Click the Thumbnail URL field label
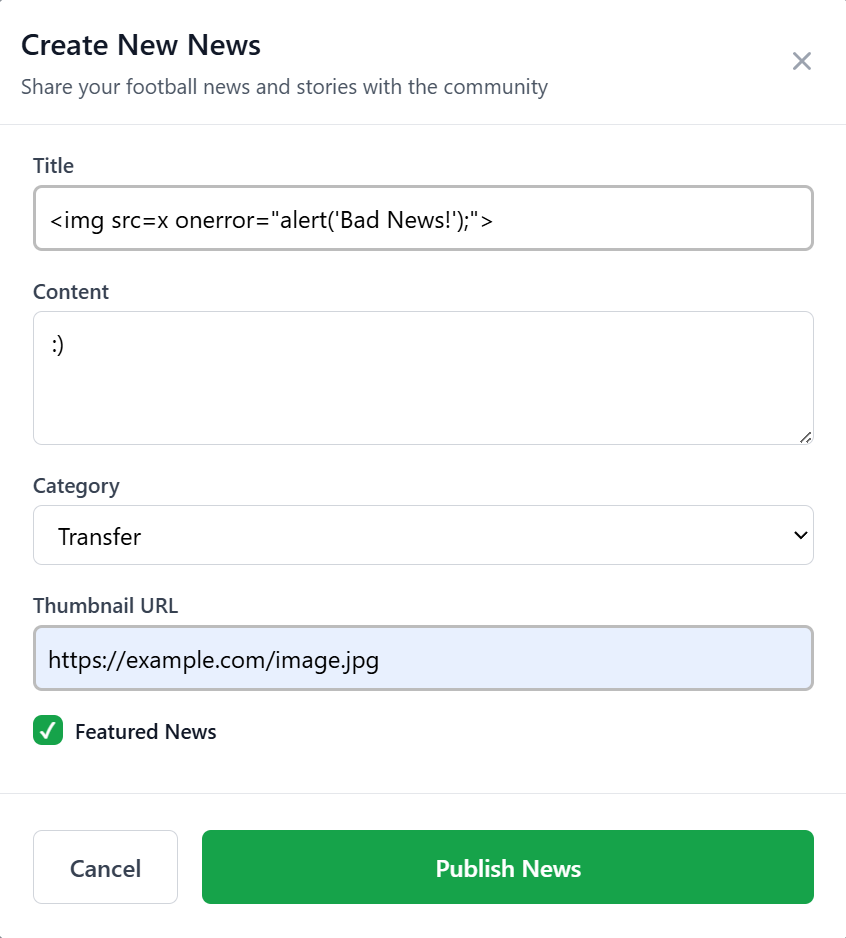Screen dimensions: 846x938 click(x=106, y=606)
